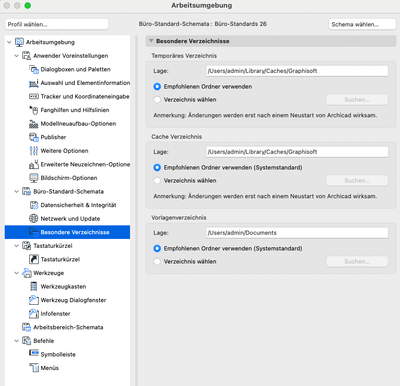Click the Werkzeuge group icon
Screen dimensions: 400x386
(x=26, y=273)
